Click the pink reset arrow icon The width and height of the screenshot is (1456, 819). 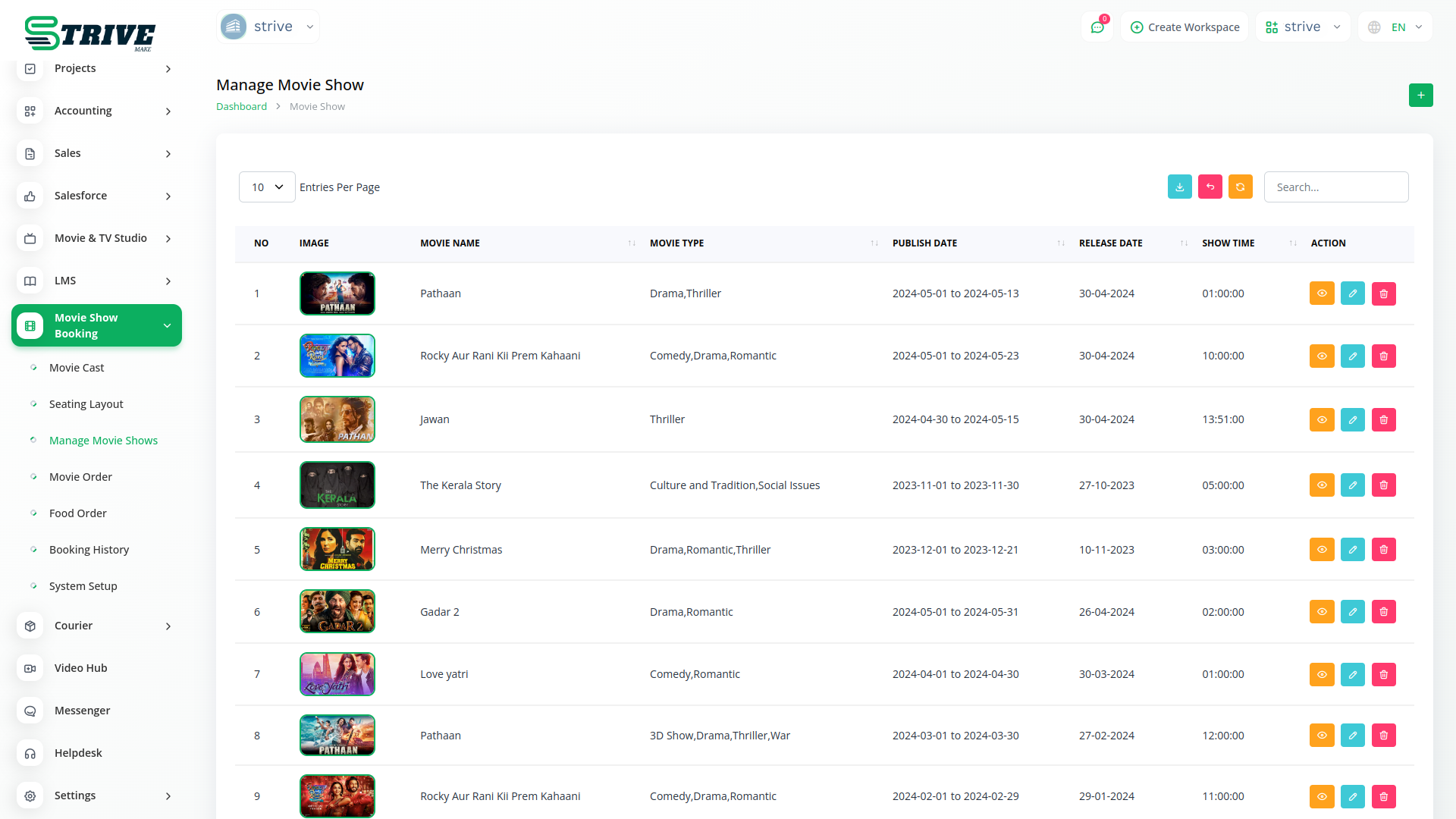pyautogui.click(x=1210, y=187)
